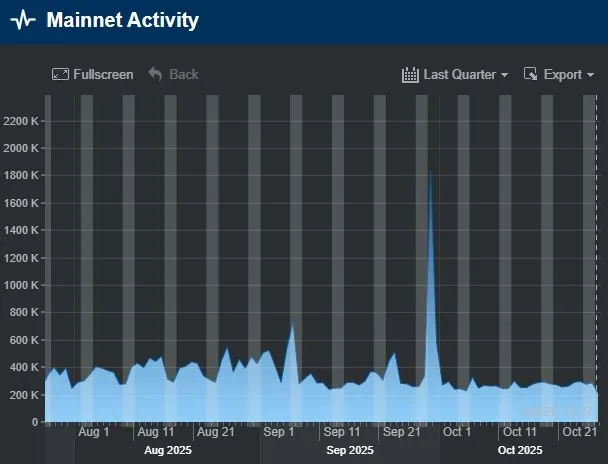Select the Sep 2025 month label
608x464 pixels.
(350, 450)
